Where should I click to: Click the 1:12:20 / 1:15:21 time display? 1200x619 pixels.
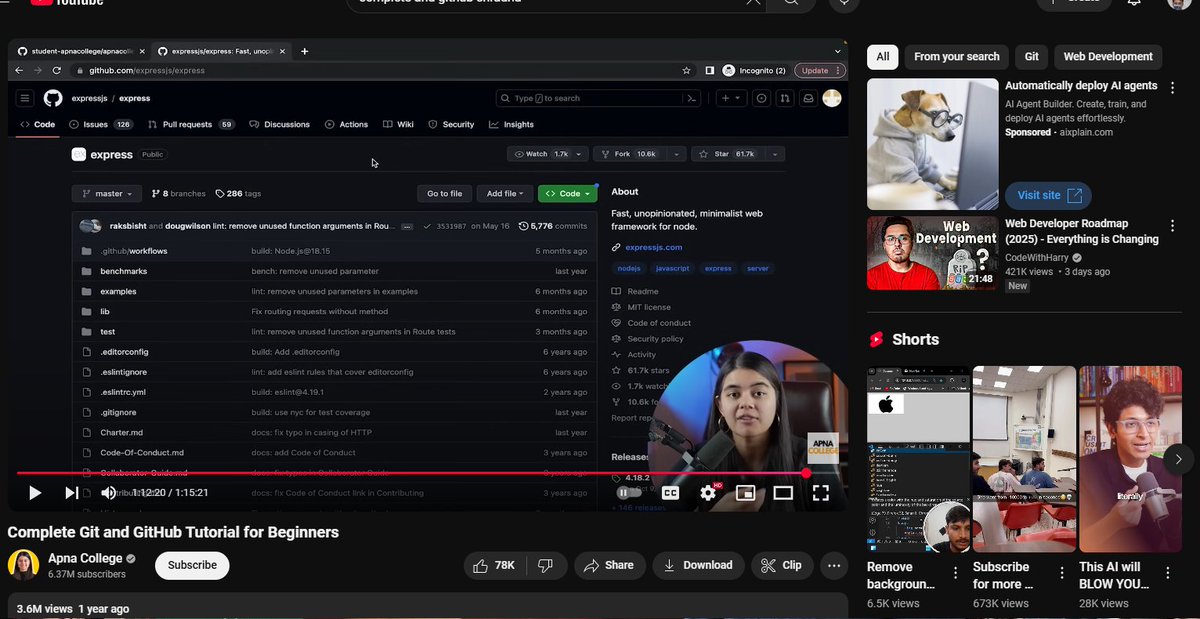click(x=170, y=493)
